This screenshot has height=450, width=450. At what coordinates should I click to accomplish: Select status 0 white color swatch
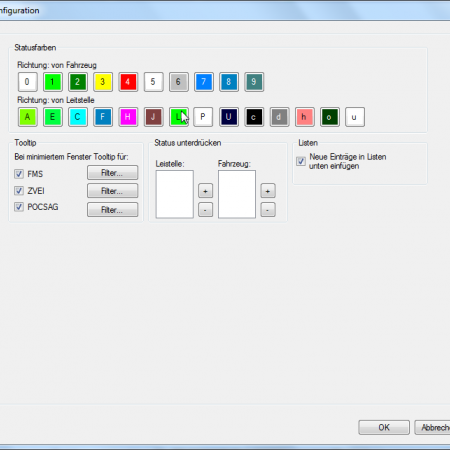pyautogui.click(x=27, y=82)
